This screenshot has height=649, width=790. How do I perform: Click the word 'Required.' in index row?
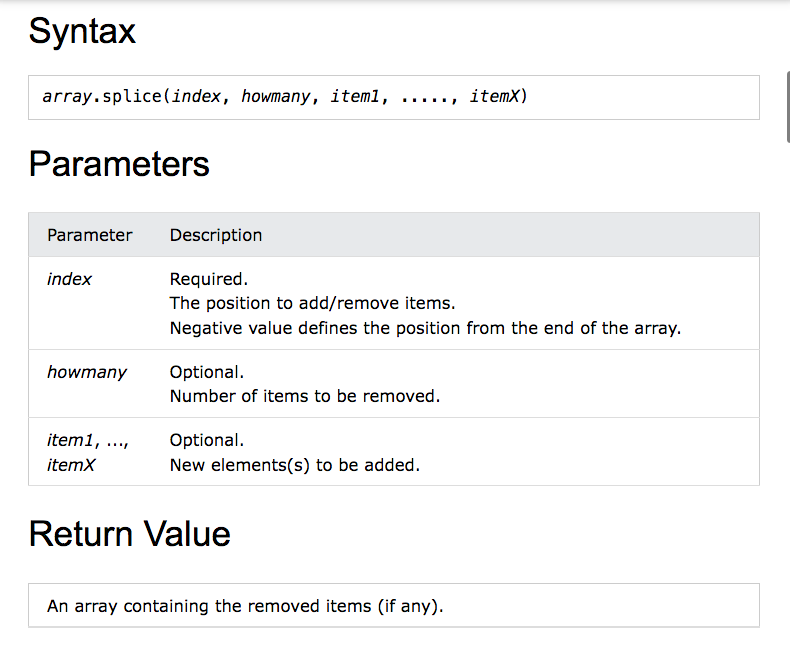coord(209,279)
